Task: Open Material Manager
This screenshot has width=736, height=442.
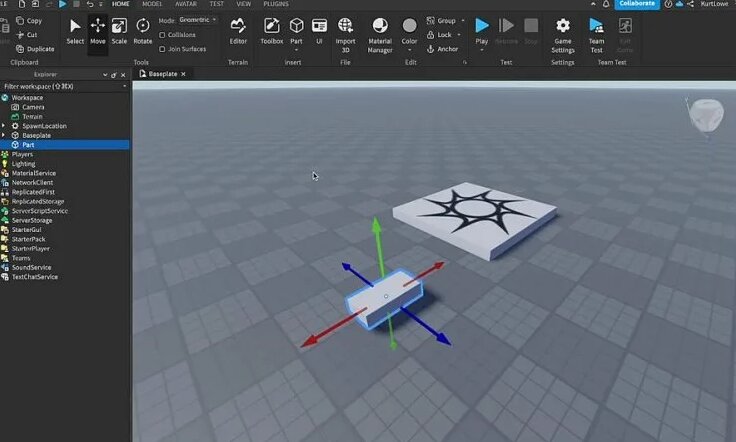Action: click(380, 35)
